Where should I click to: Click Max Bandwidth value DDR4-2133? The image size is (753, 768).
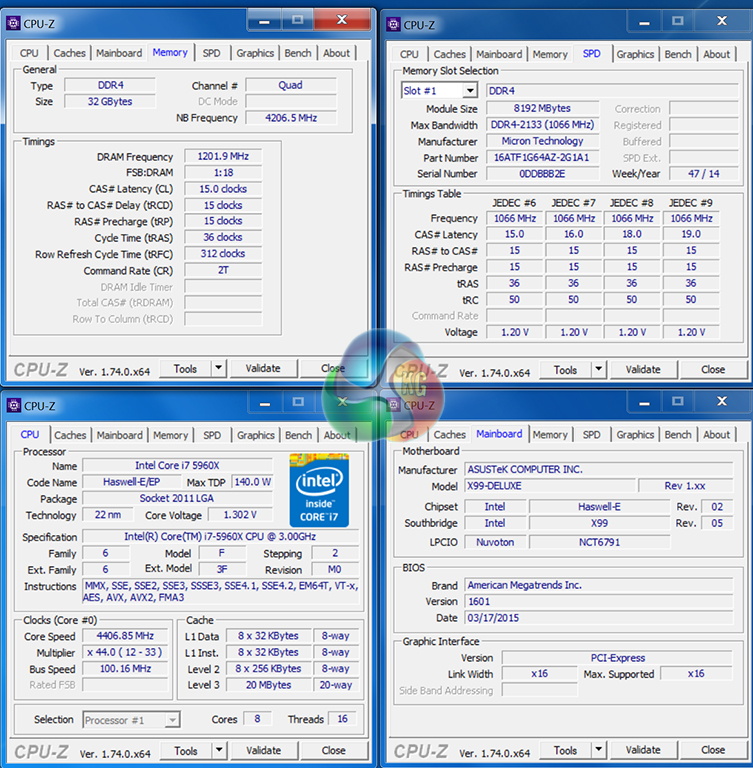click(542, 124)
